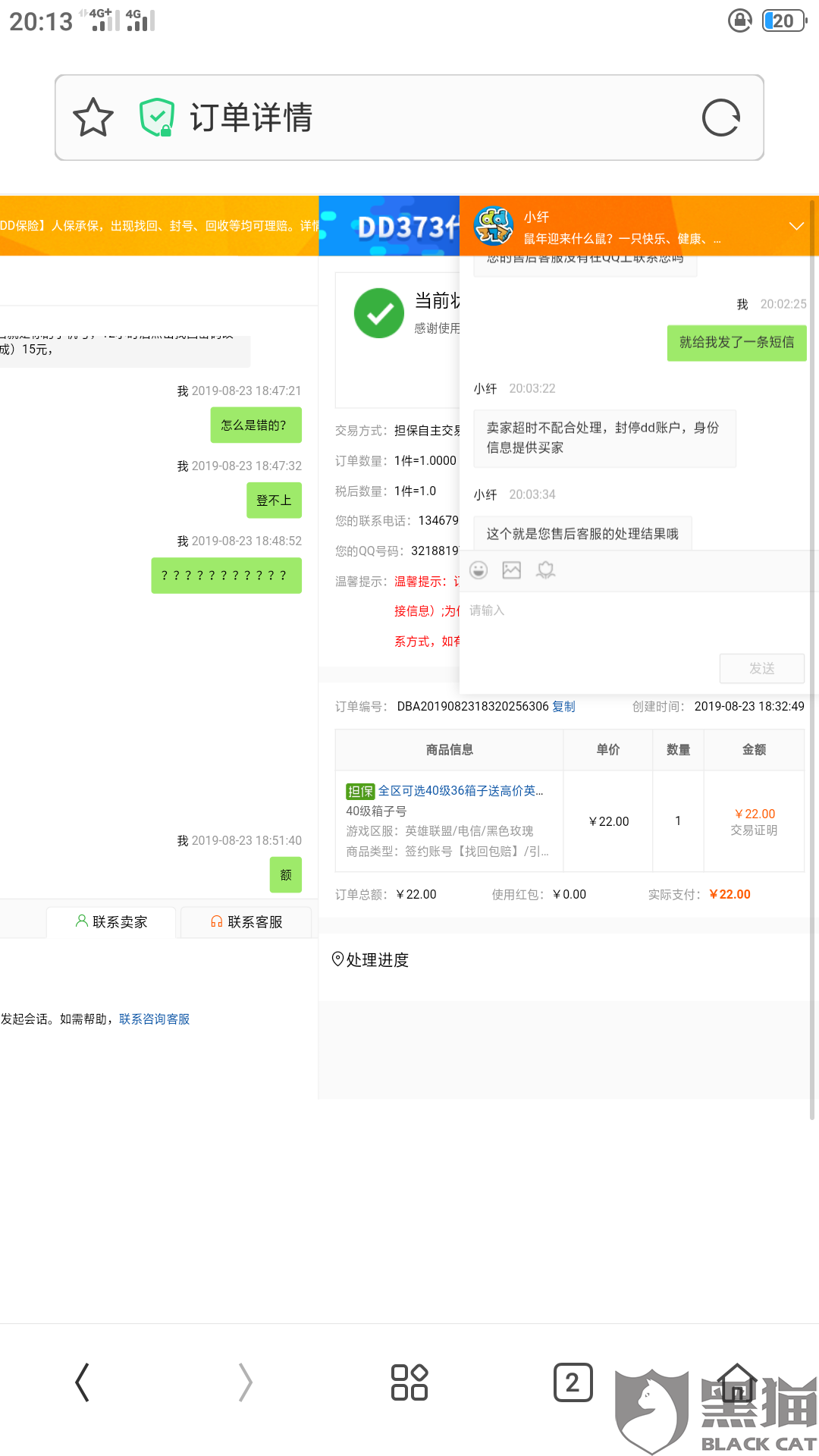Tap the battery indicator in status bar

click(784, 20)
